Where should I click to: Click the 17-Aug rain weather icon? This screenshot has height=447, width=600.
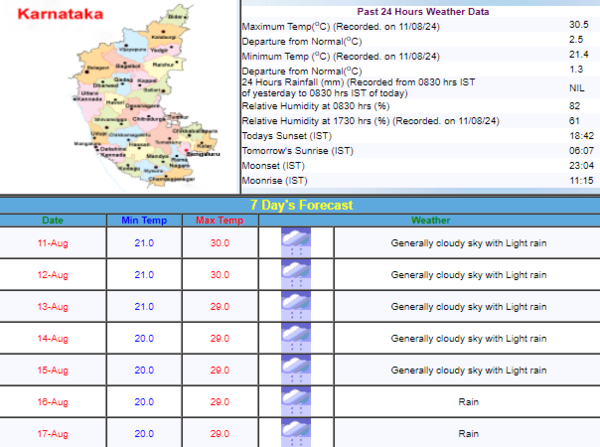point(296,433)
